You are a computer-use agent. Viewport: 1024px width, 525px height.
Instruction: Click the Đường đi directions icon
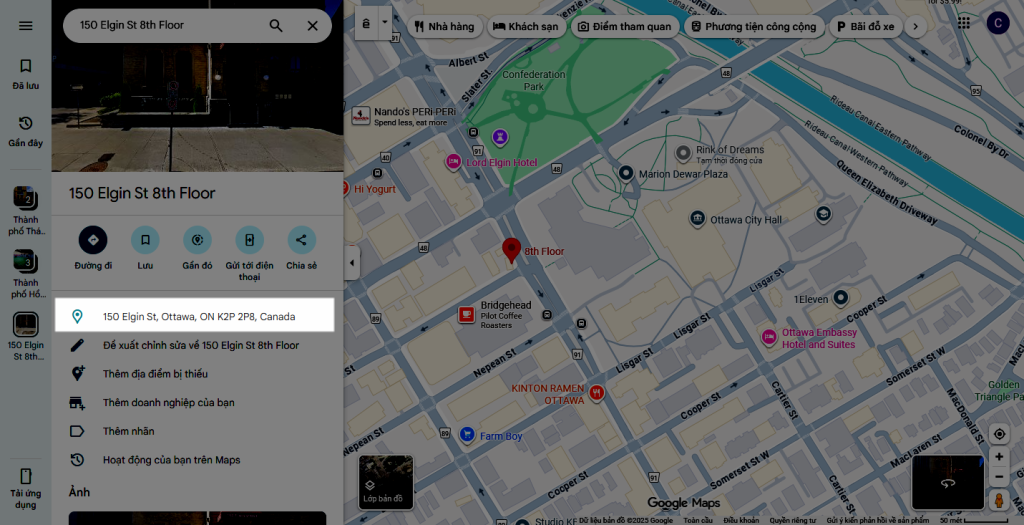pyautogui.click(x=93, y=240)
